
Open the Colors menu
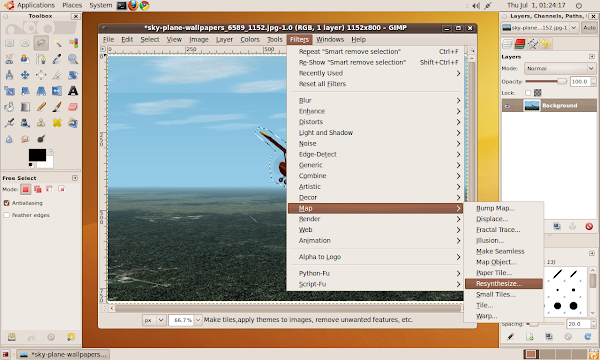tap(250, 39)
